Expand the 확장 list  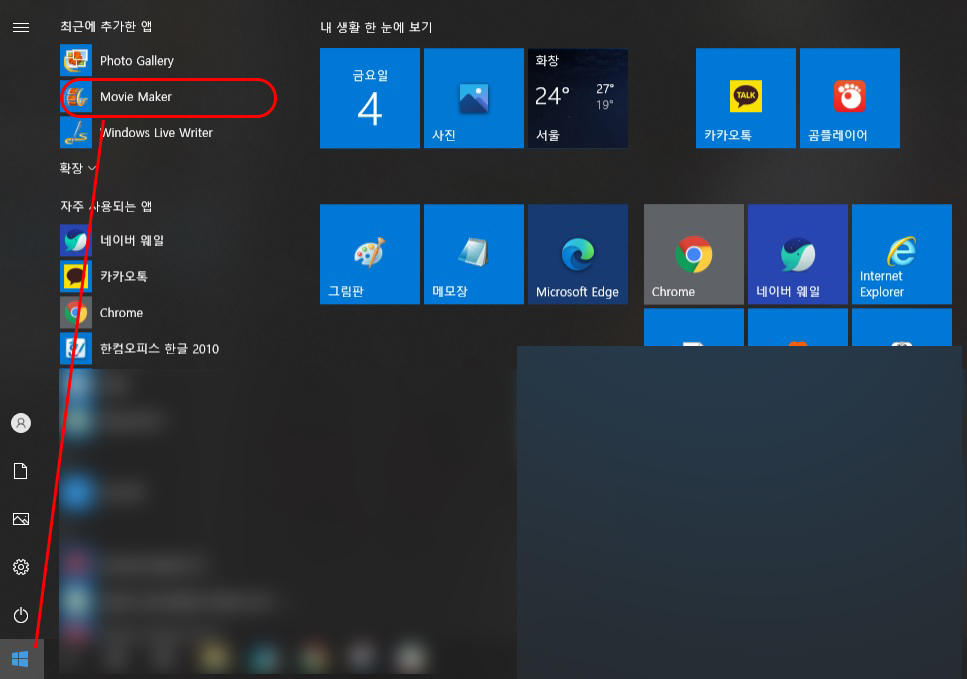(x=78, y=168)
